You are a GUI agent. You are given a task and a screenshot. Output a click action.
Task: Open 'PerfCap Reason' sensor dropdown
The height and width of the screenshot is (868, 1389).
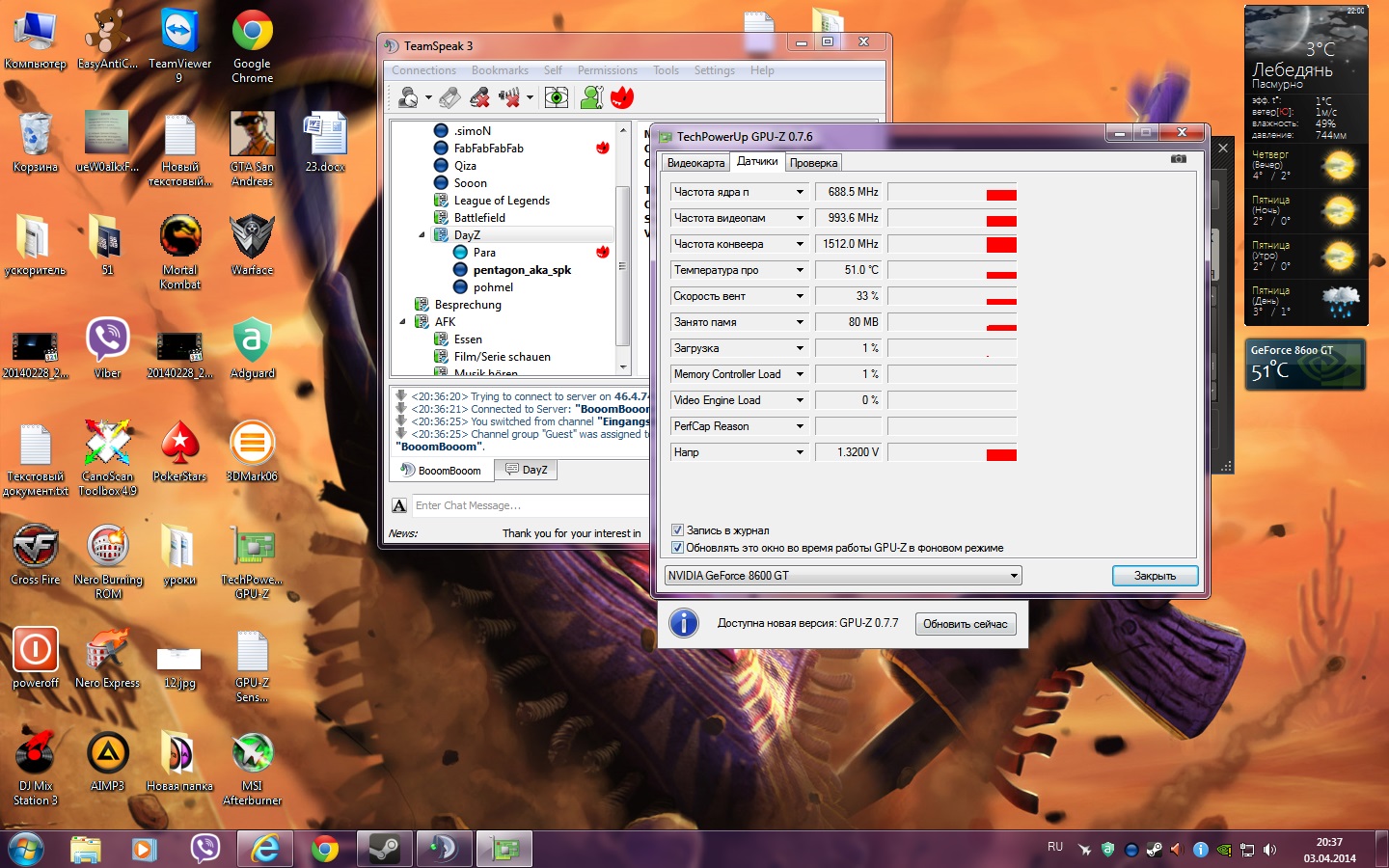[800, 426]
